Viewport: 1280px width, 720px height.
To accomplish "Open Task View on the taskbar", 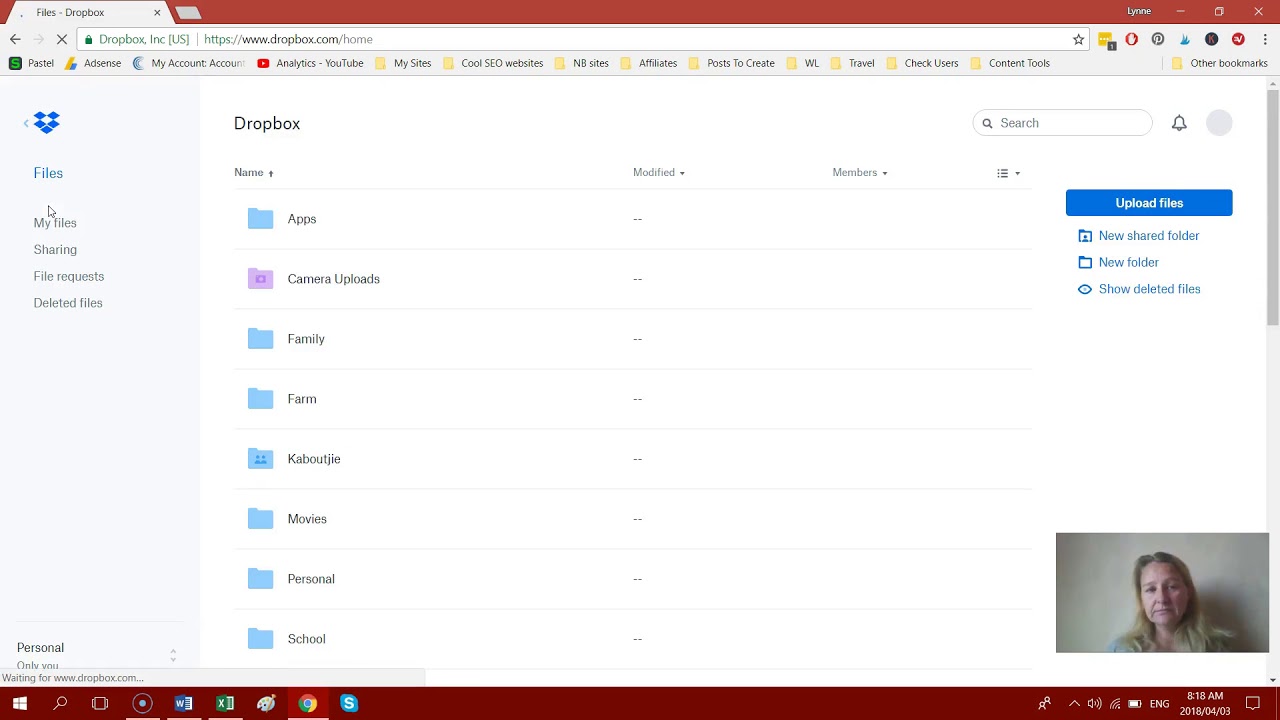I will point(100,703).
